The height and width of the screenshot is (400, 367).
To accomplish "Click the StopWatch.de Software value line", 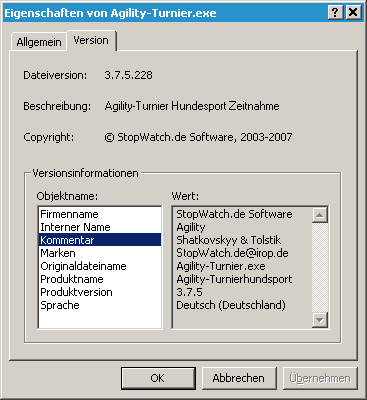I will point(234,214).
